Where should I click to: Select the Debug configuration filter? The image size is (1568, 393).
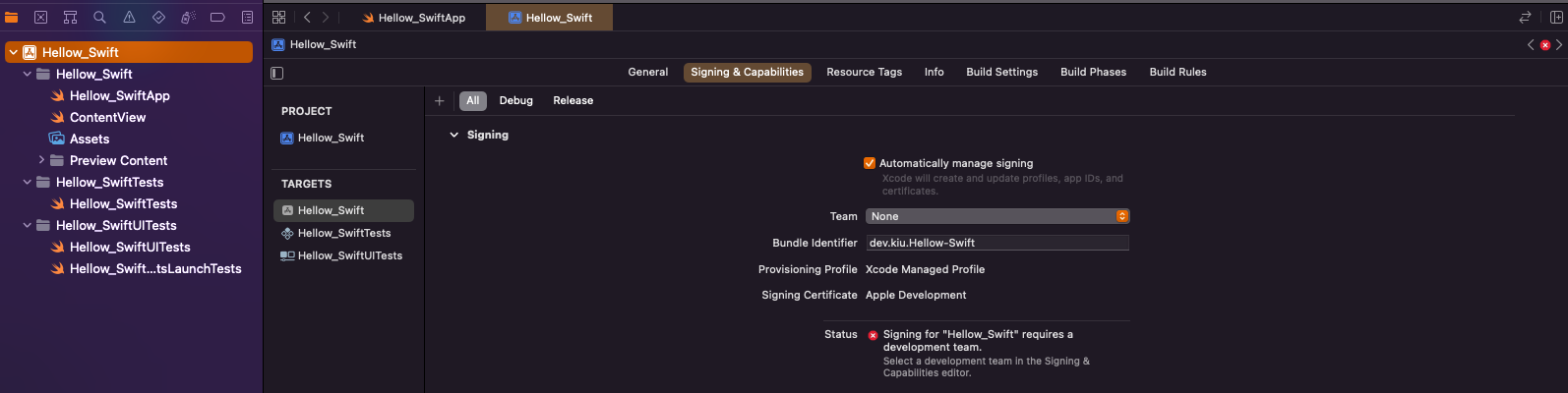[516, 100]
